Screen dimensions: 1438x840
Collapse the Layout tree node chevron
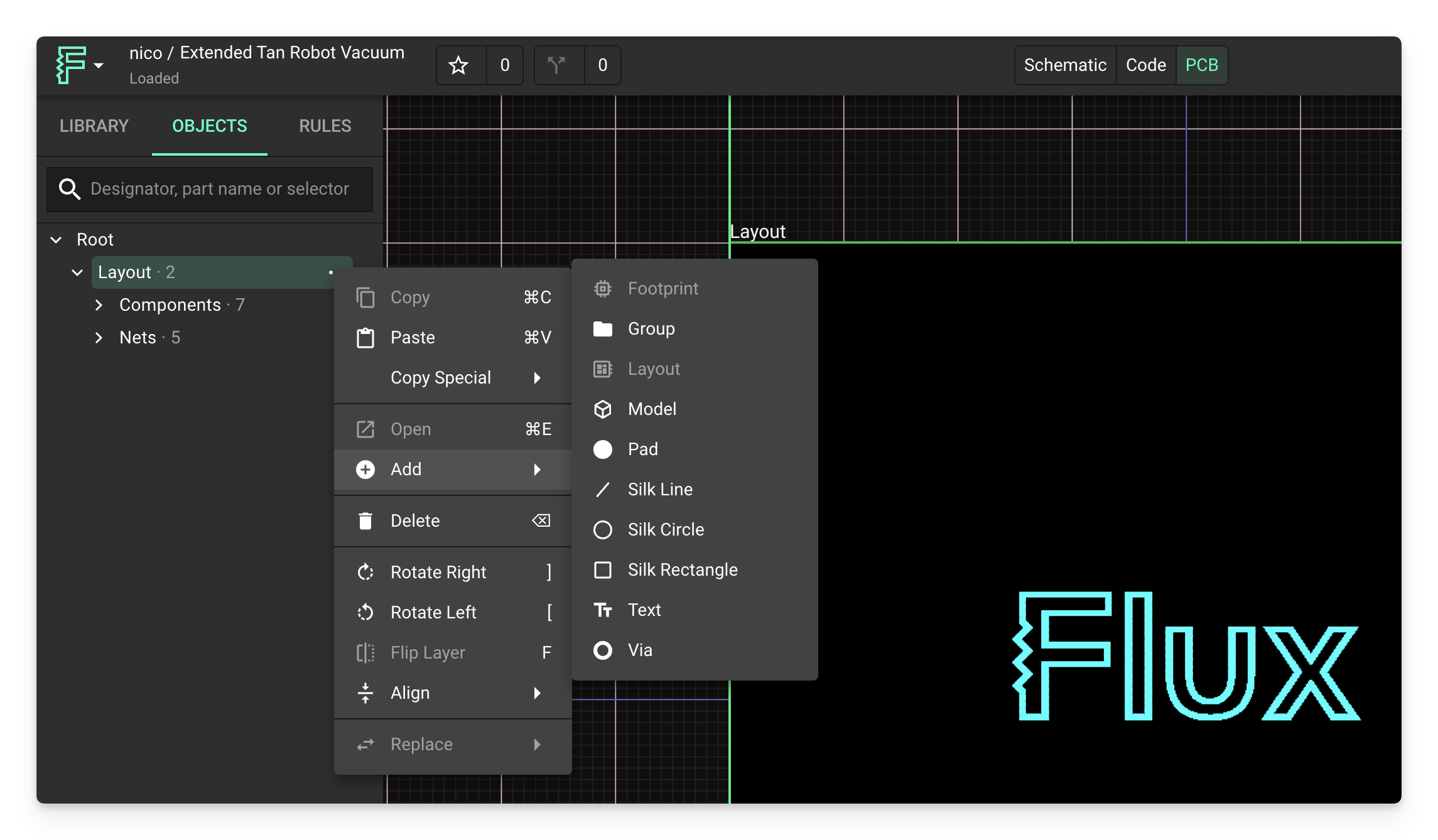[x=78, y=272]
